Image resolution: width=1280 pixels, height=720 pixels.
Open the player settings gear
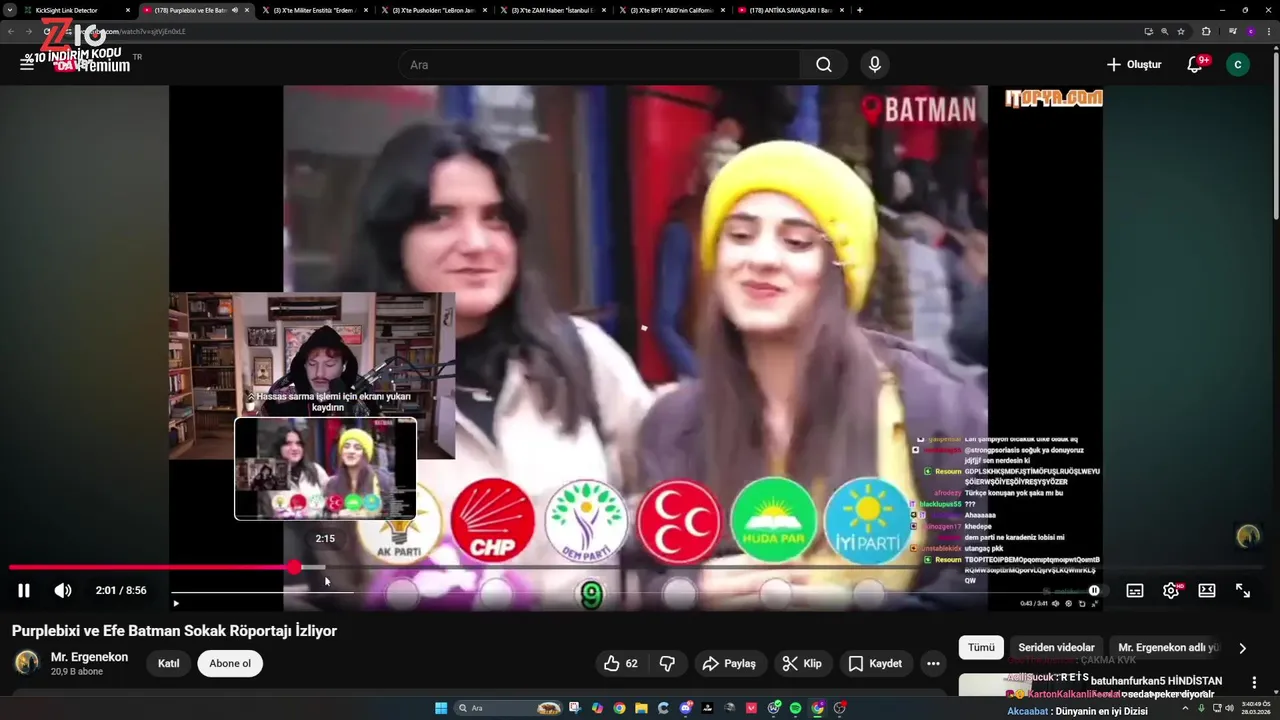point(1171,590)
